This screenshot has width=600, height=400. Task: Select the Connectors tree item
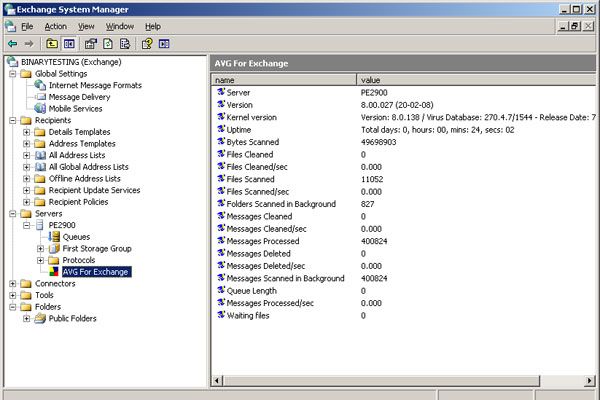click(x=55, y=284)
